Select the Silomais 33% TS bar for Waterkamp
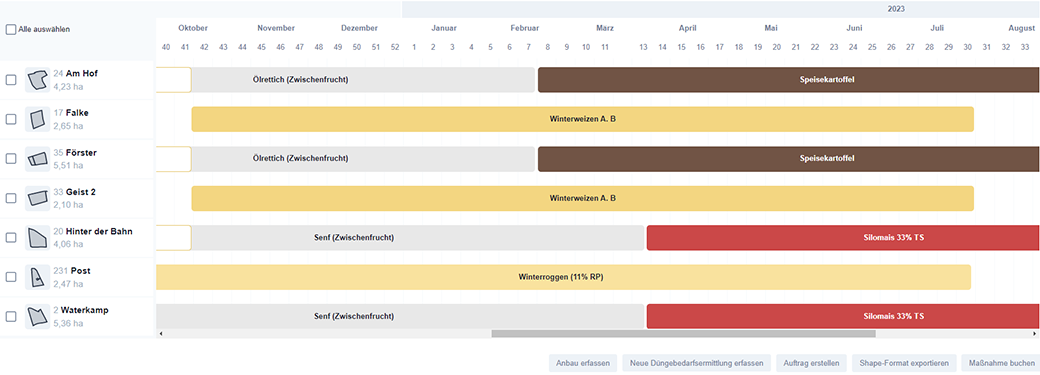Image resolution: width=1040 pixels, height=375 pixels. click(x=843, y=317)
